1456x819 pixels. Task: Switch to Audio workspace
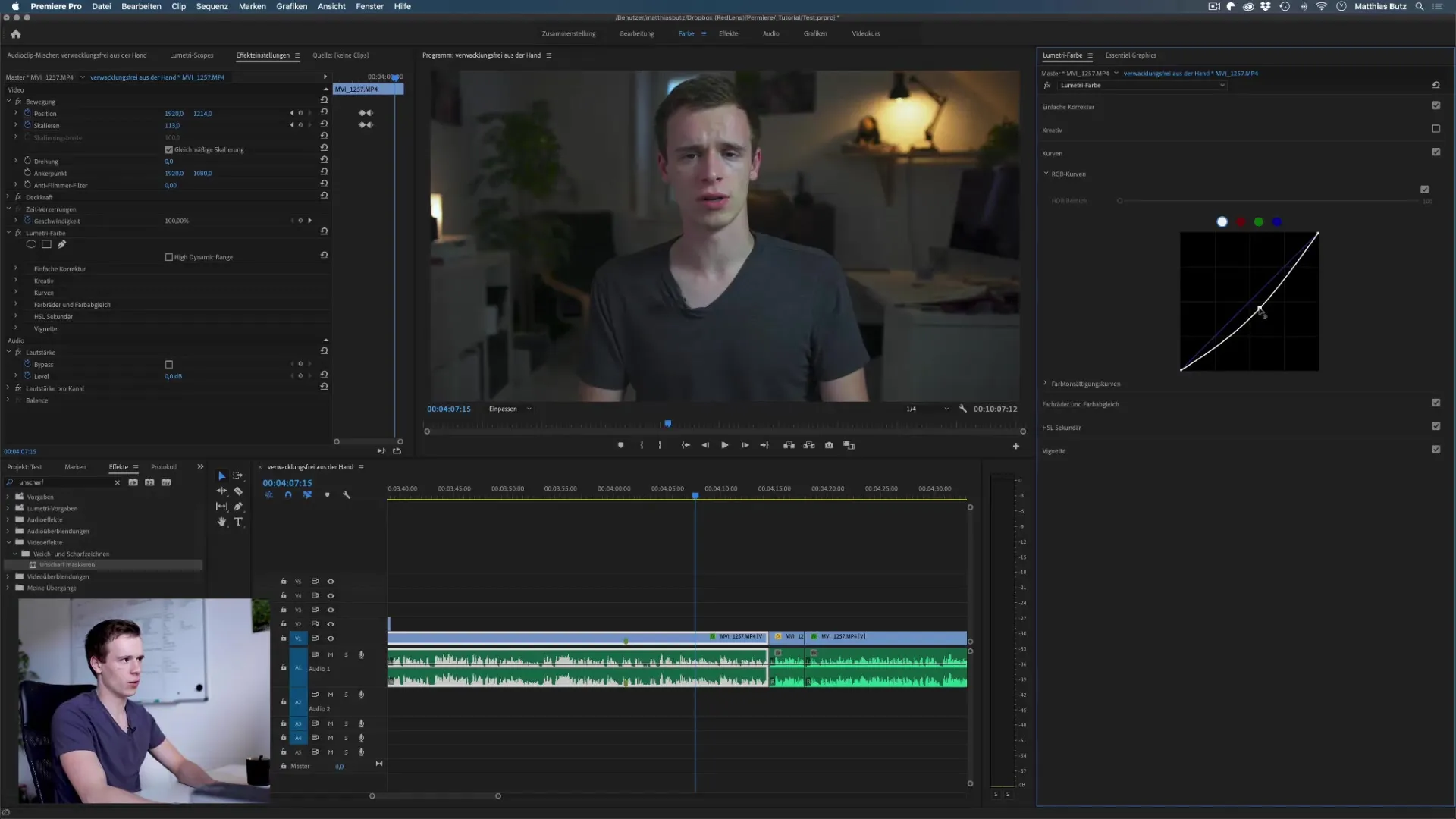point(770,33)
